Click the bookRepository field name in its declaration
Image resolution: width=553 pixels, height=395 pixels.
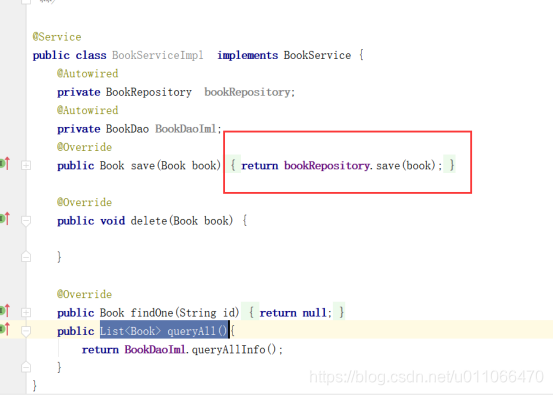pyautogui.click(x=248, y=92)
